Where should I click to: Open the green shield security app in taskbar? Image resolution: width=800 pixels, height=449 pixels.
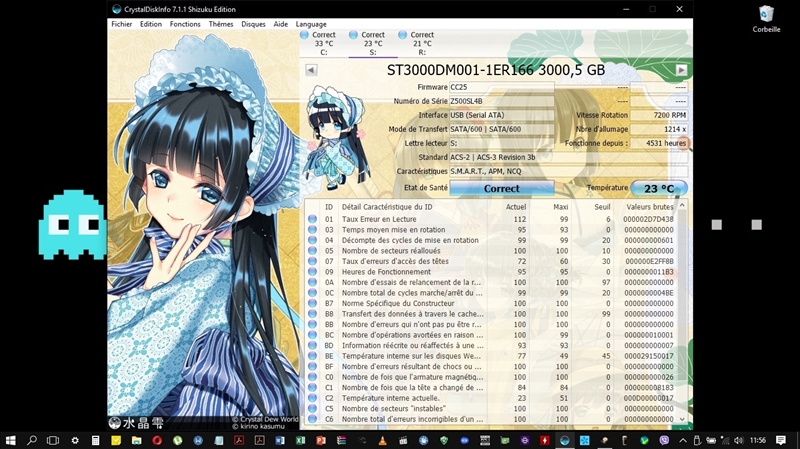click(x=444, y=440)
